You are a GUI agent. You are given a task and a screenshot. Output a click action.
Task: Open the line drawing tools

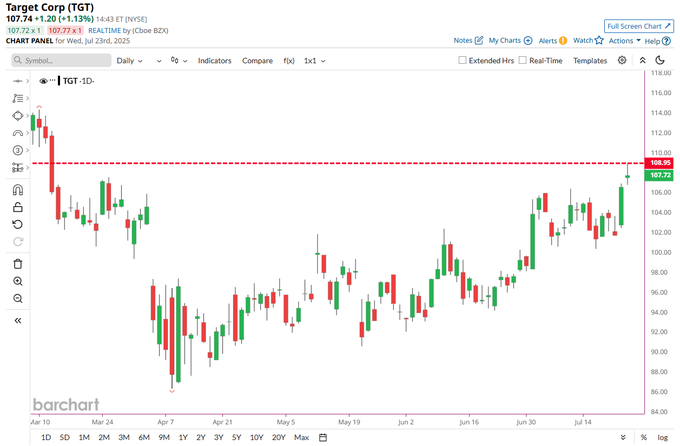tap(17, 98)
